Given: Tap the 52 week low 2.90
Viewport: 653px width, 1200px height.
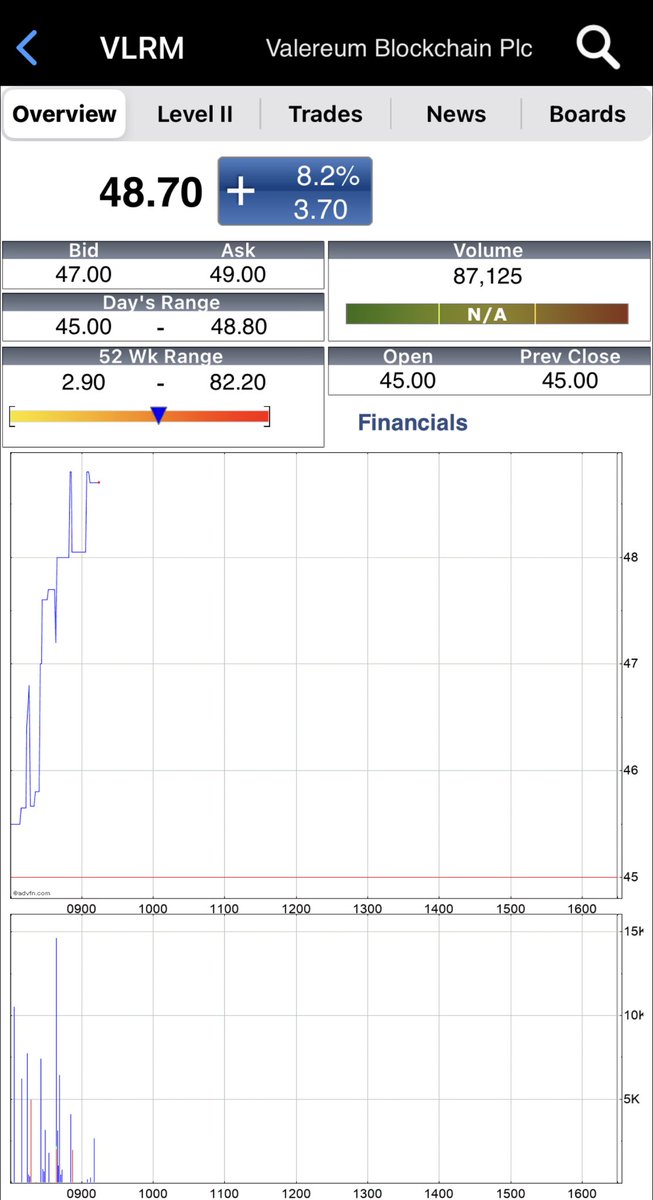Looking at the screenshot, I should point(84,382).
